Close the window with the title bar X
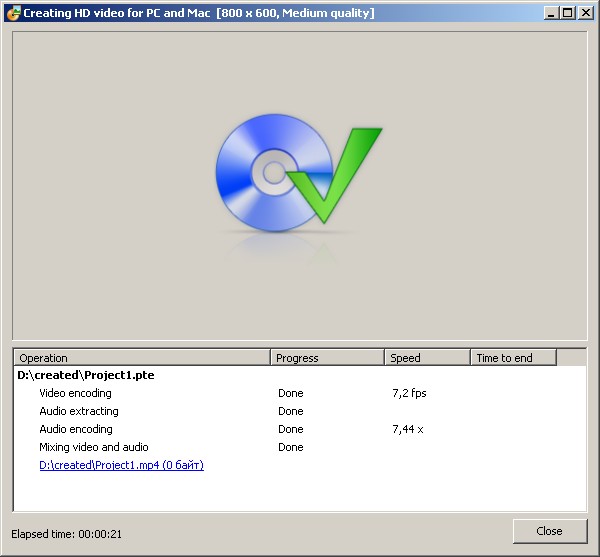 (x=584, y=13)
